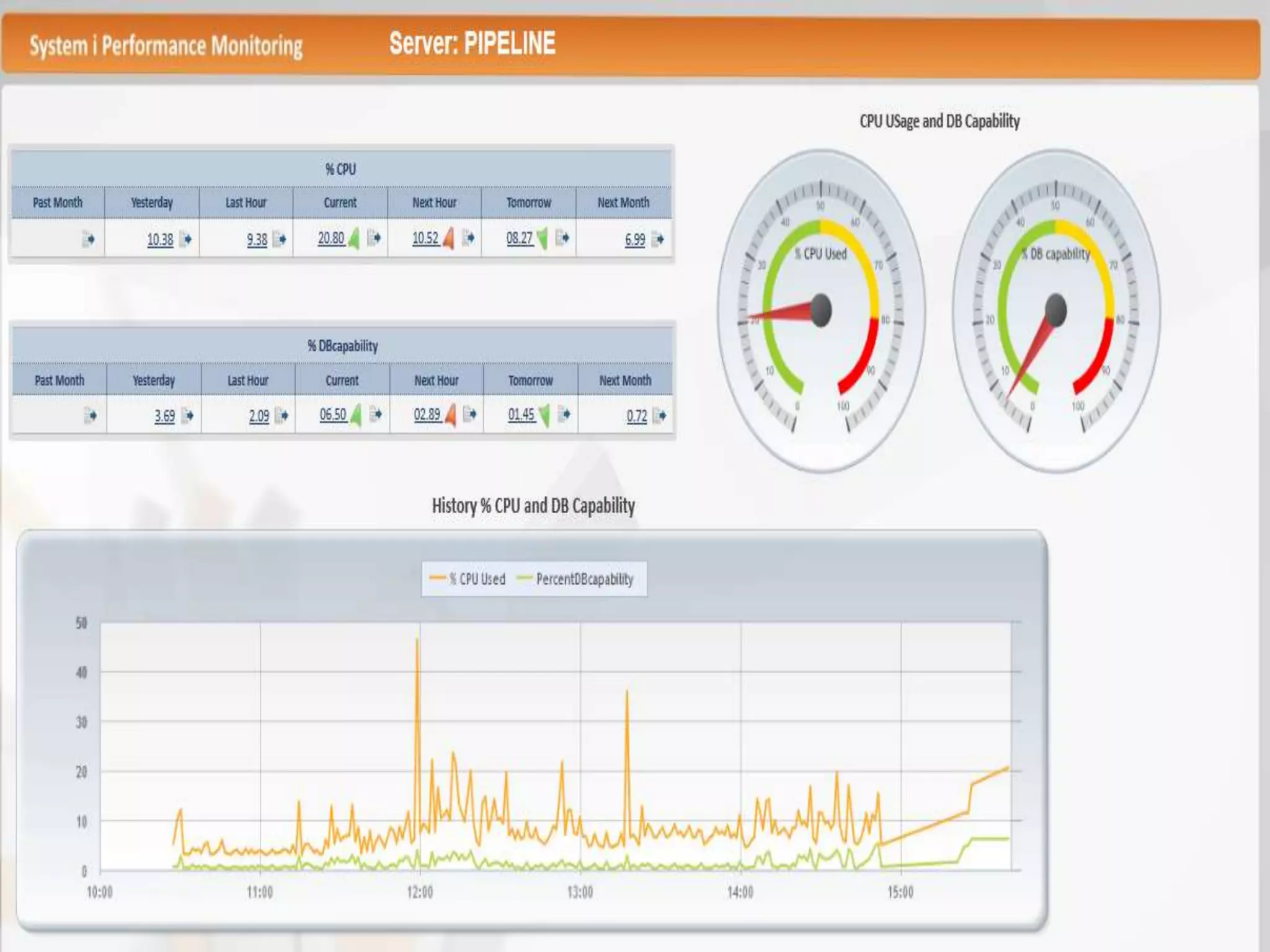Click drill-down icon beside CPU Last Hour 9.38
Screen dimensions: 1270x952
280,239
